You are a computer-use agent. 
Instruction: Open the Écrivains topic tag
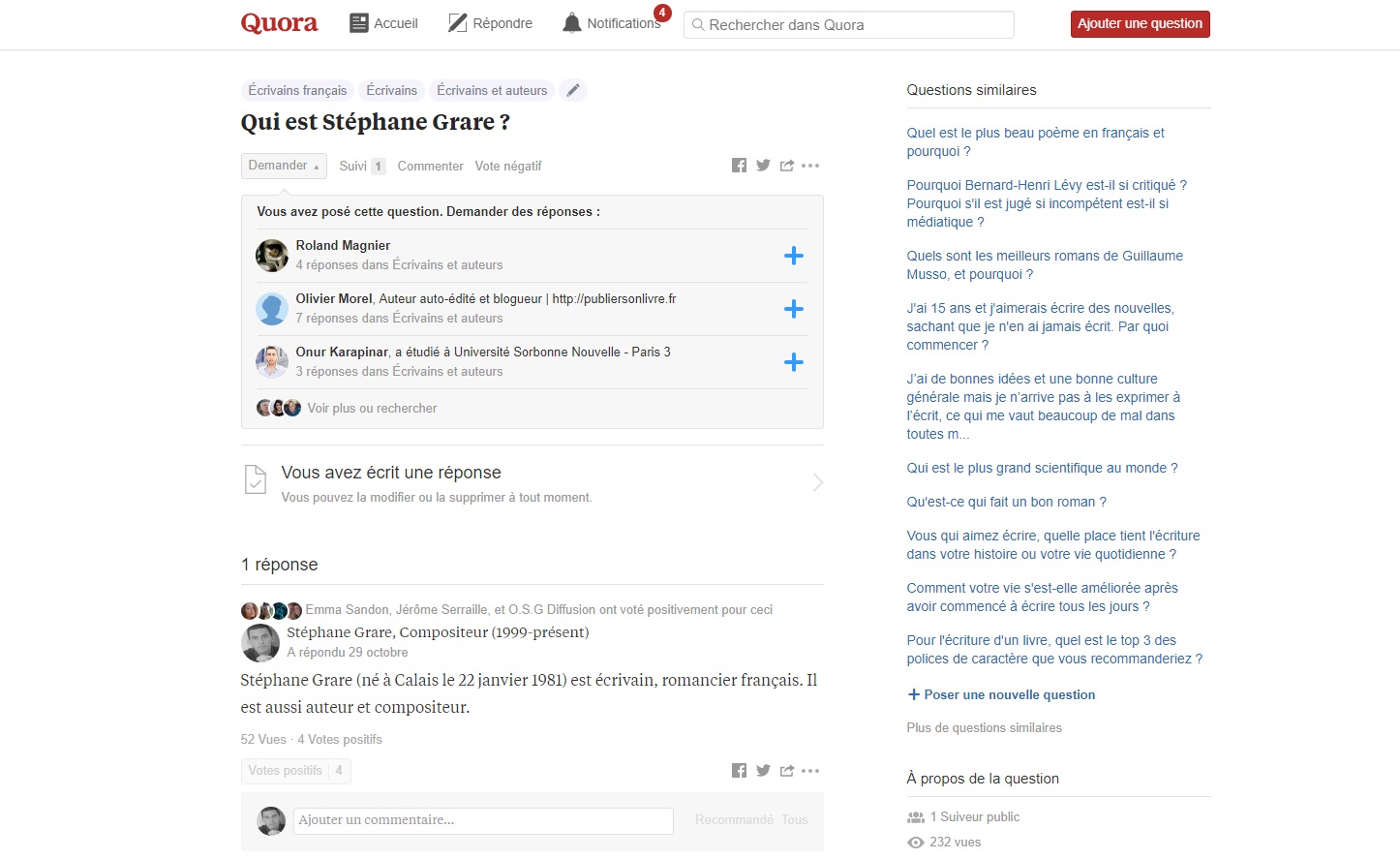point(391,90)
